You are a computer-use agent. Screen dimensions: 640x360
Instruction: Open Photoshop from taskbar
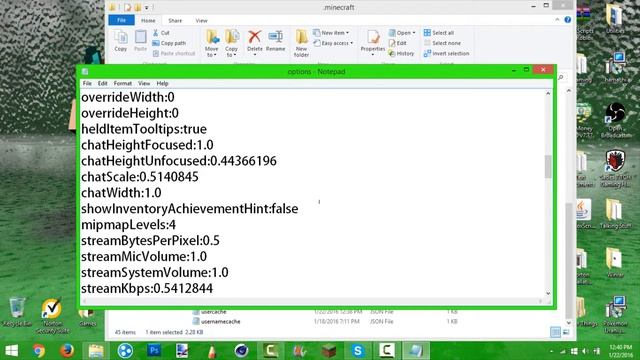(x=154, y=351)
